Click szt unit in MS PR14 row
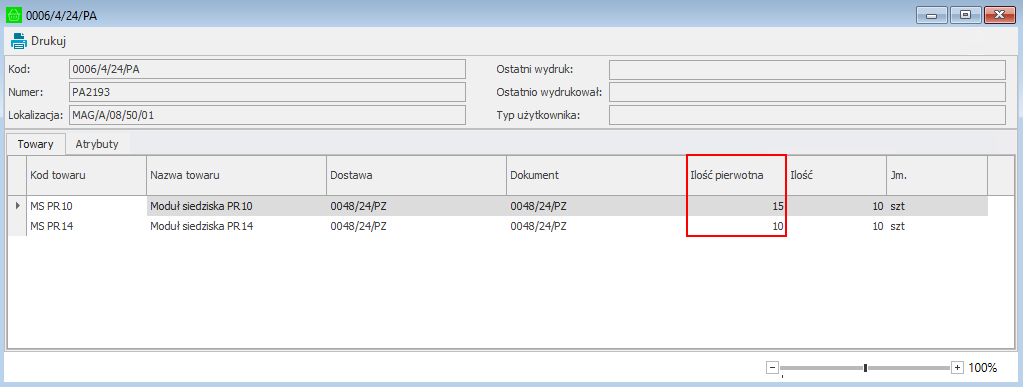 937,226
